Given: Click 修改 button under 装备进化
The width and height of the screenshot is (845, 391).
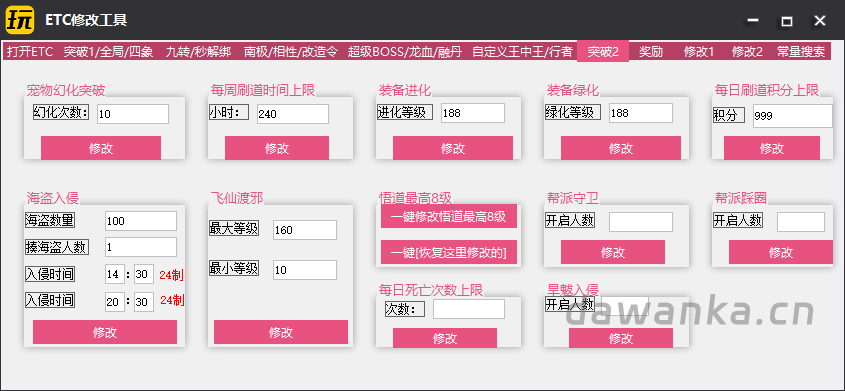Looking at the screenshot, I should click(453, 148).
